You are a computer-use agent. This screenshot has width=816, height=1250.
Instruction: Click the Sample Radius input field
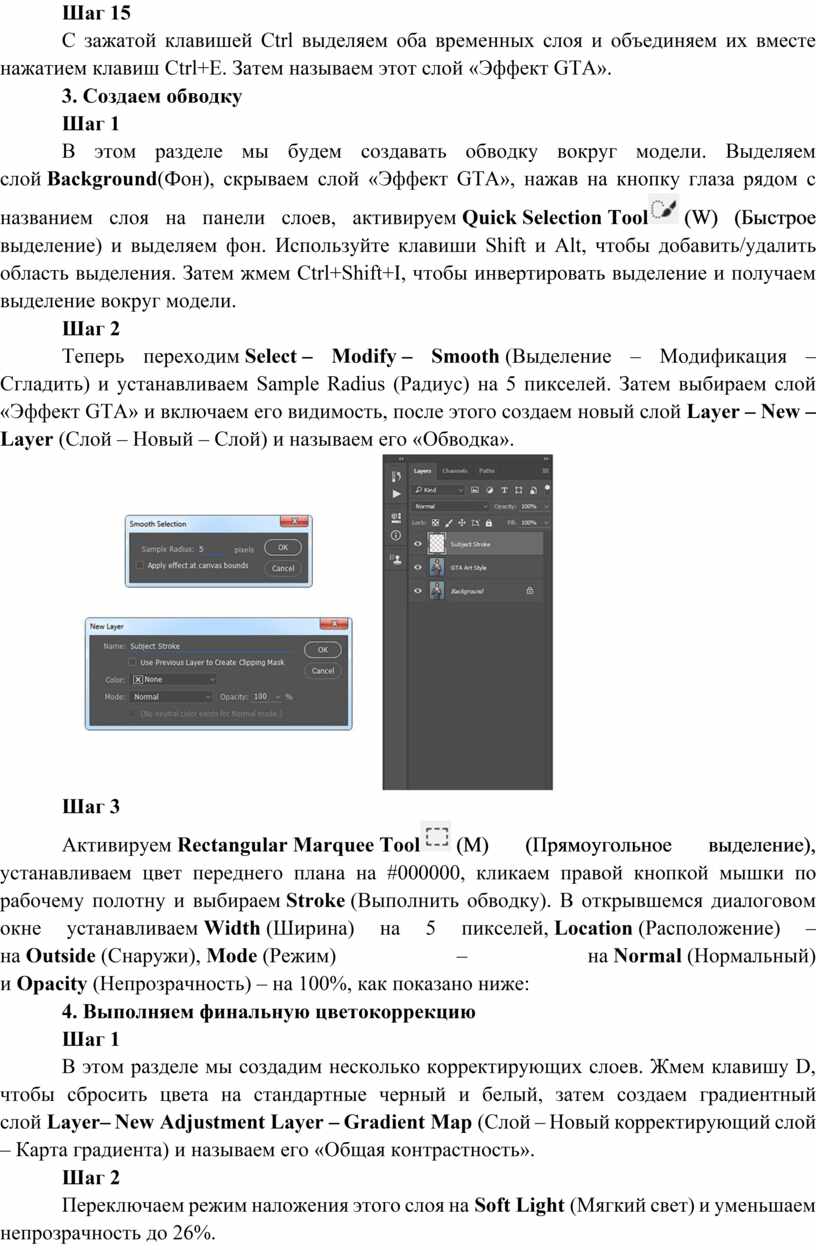click(x=213, y=549)
